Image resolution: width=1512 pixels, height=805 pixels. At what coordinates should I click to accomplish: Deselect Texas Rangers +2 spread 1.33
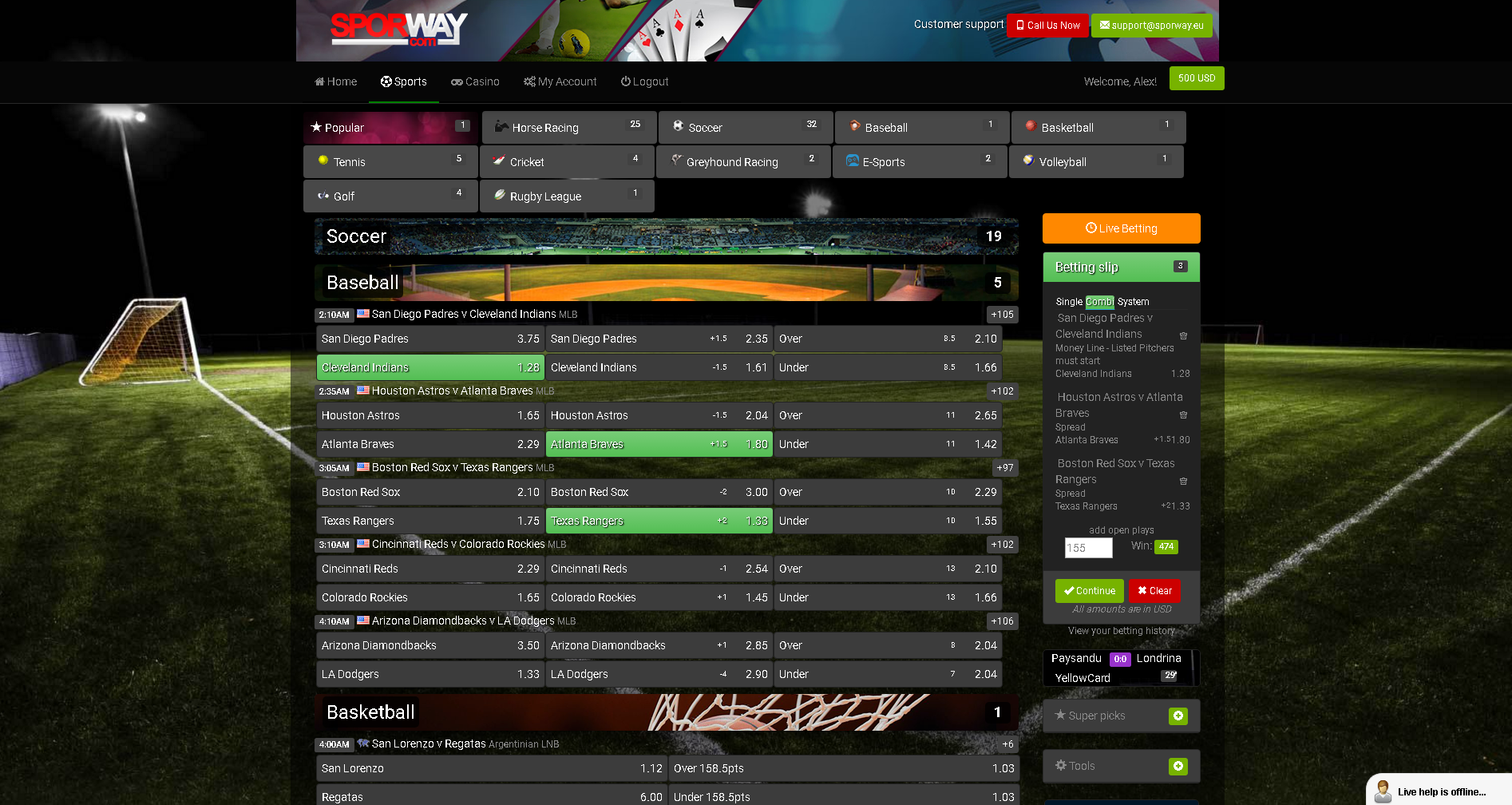(x=659, y=521)
